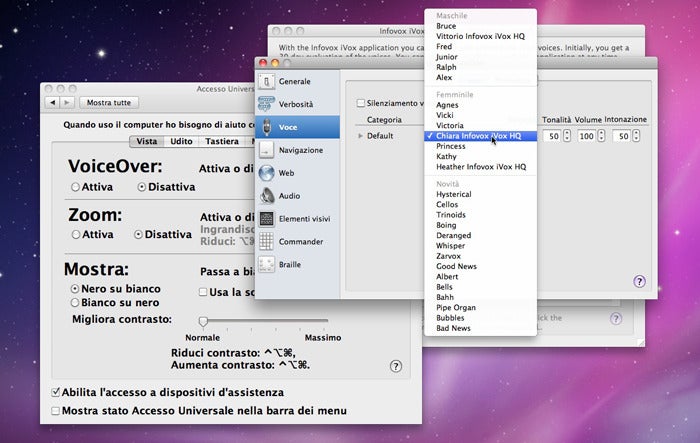Viewport: 700px width, 443px height.
Task: Select Disattiva under Zoom
Action: [138, 234]
